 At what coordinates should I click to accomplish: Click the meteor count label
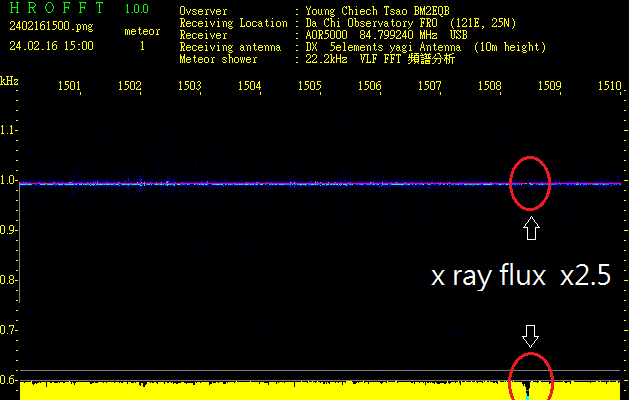141,32
